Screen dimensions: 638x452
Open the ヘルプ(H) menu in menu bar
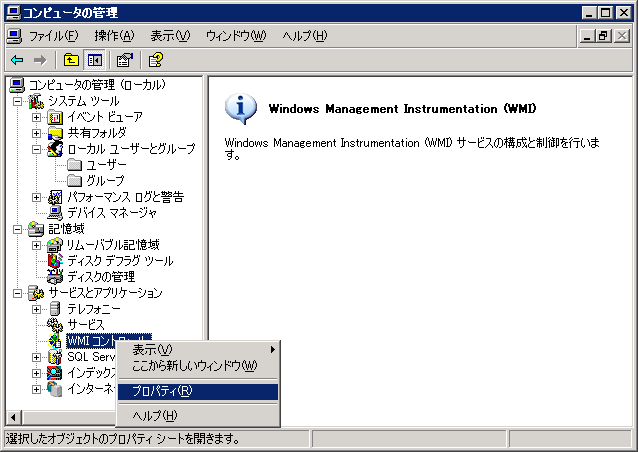[x=305, y=36]
